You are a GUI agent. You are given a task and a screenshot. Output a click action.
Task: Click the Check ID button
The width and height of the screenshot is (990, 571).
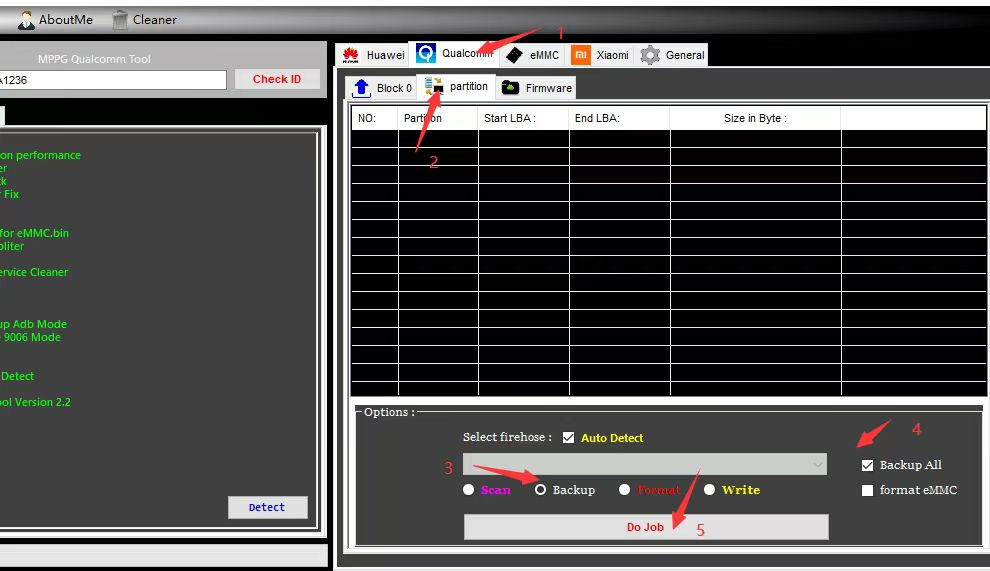coord(277,79)
